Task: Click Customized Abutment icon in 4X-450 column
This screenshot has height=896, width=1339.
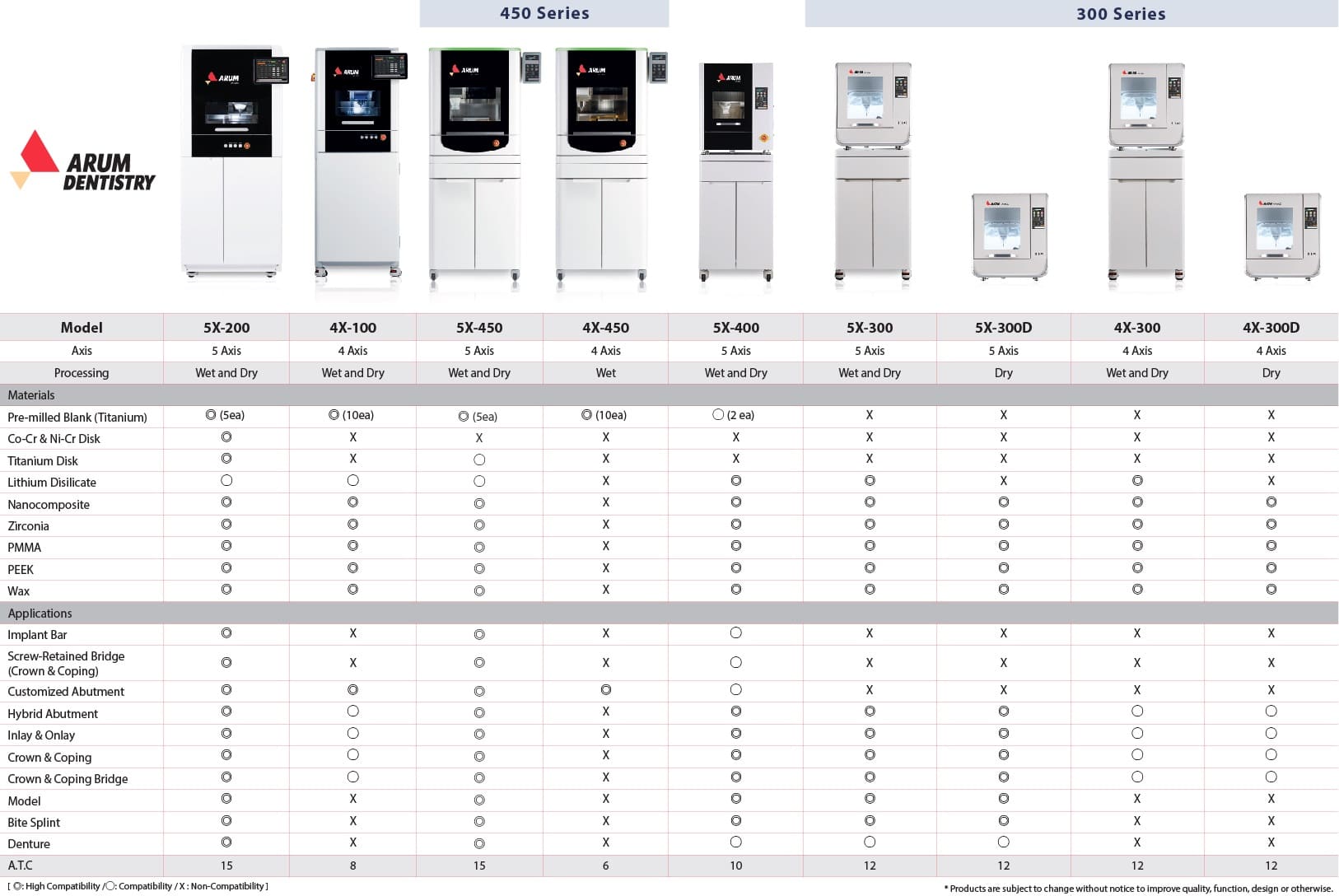Action: click(605, 690)
